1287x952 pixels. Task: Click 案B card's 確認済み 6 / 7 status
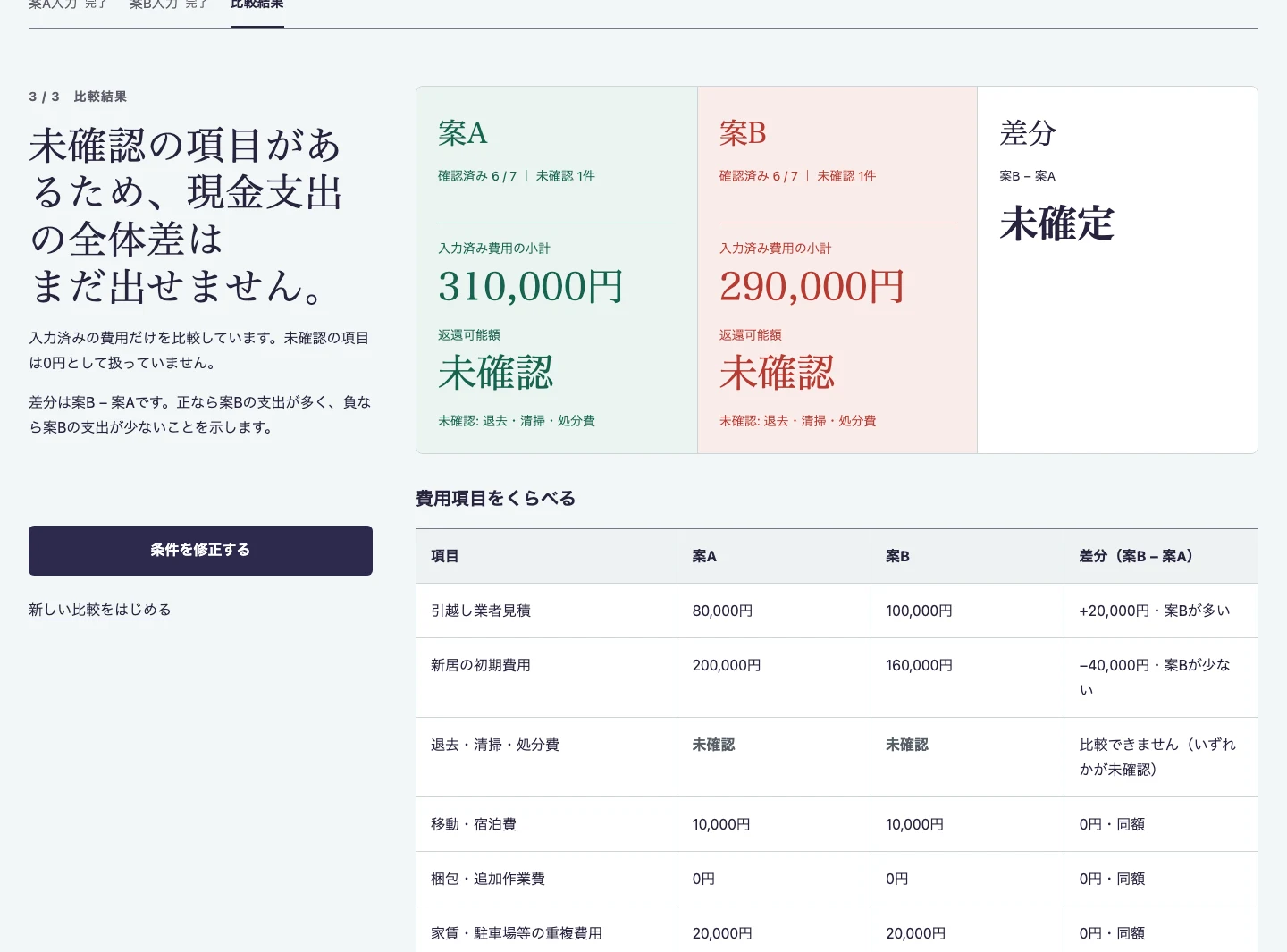point(759,176)
